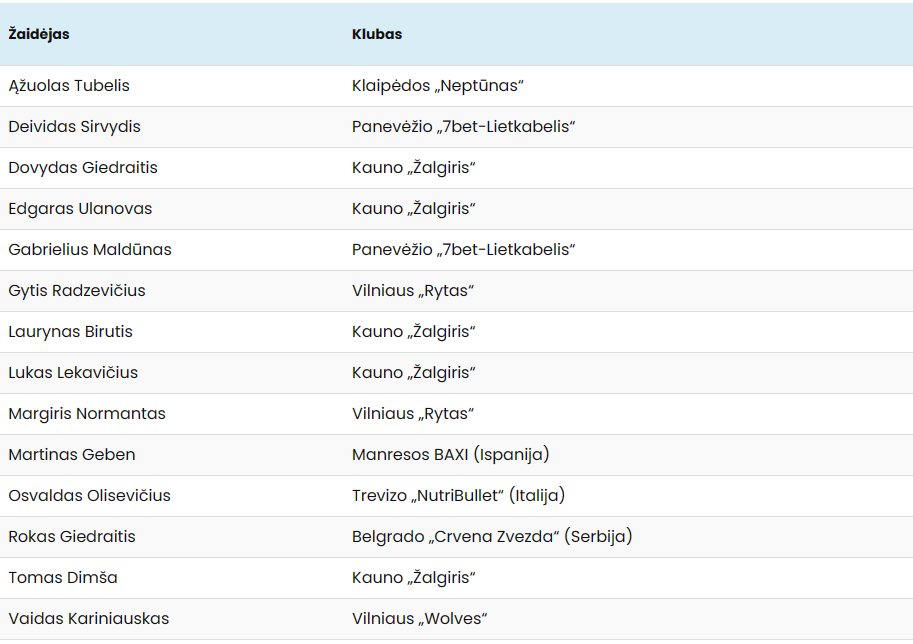Click Martinas Geben name cell

click(72, 455)
